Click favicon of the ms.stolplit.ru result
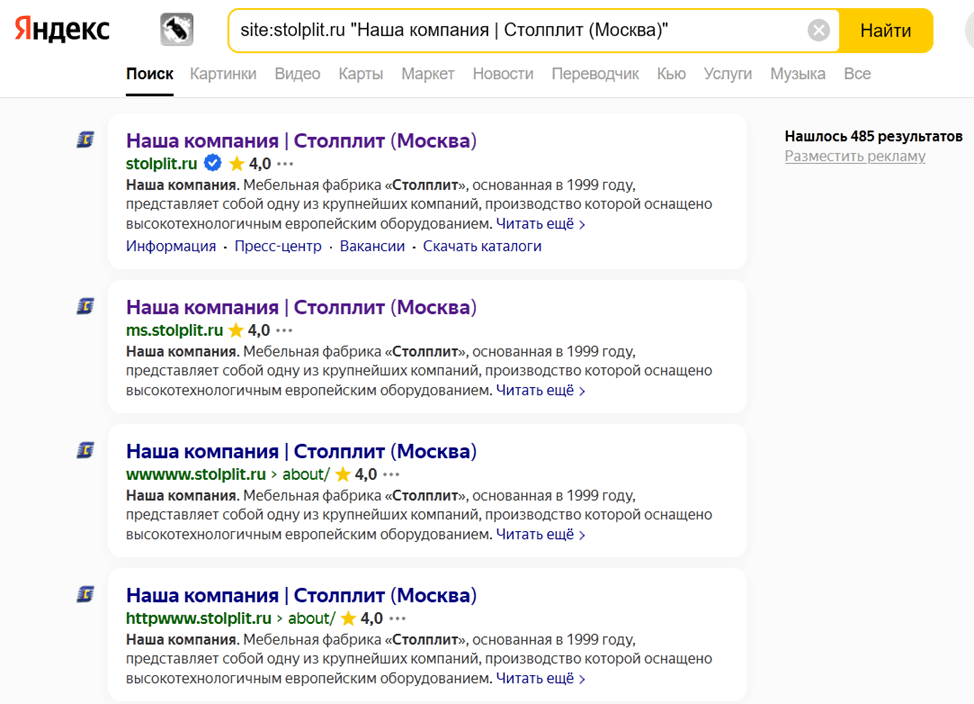The height and width of the screenshot is (704, 974). 86,306
